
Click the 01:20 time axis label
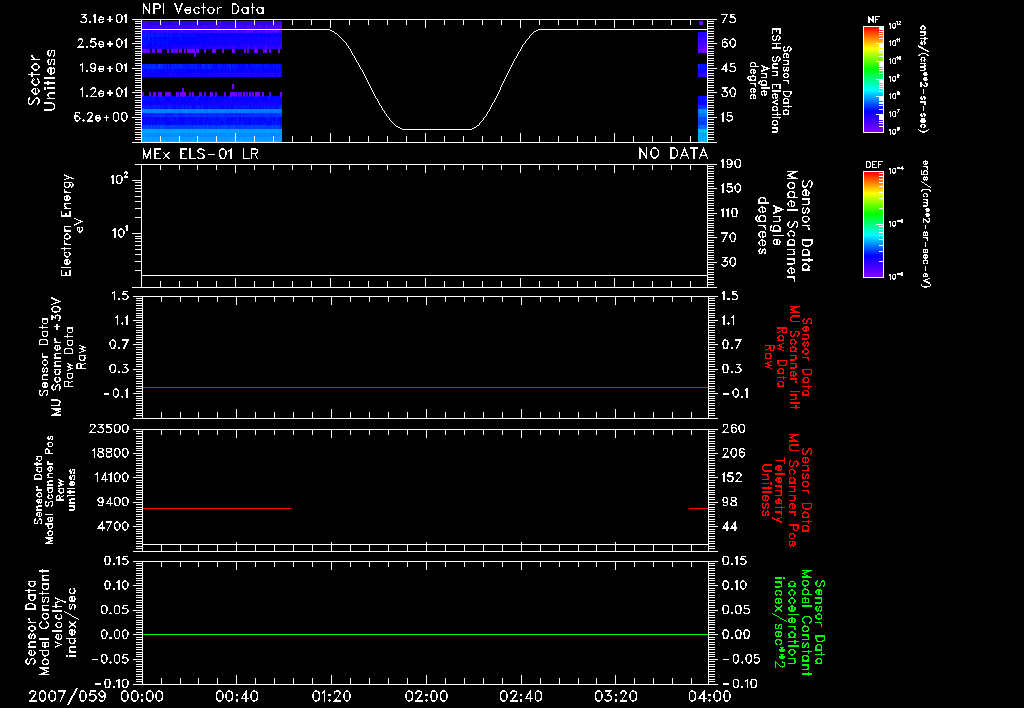(x=331, y=696)
